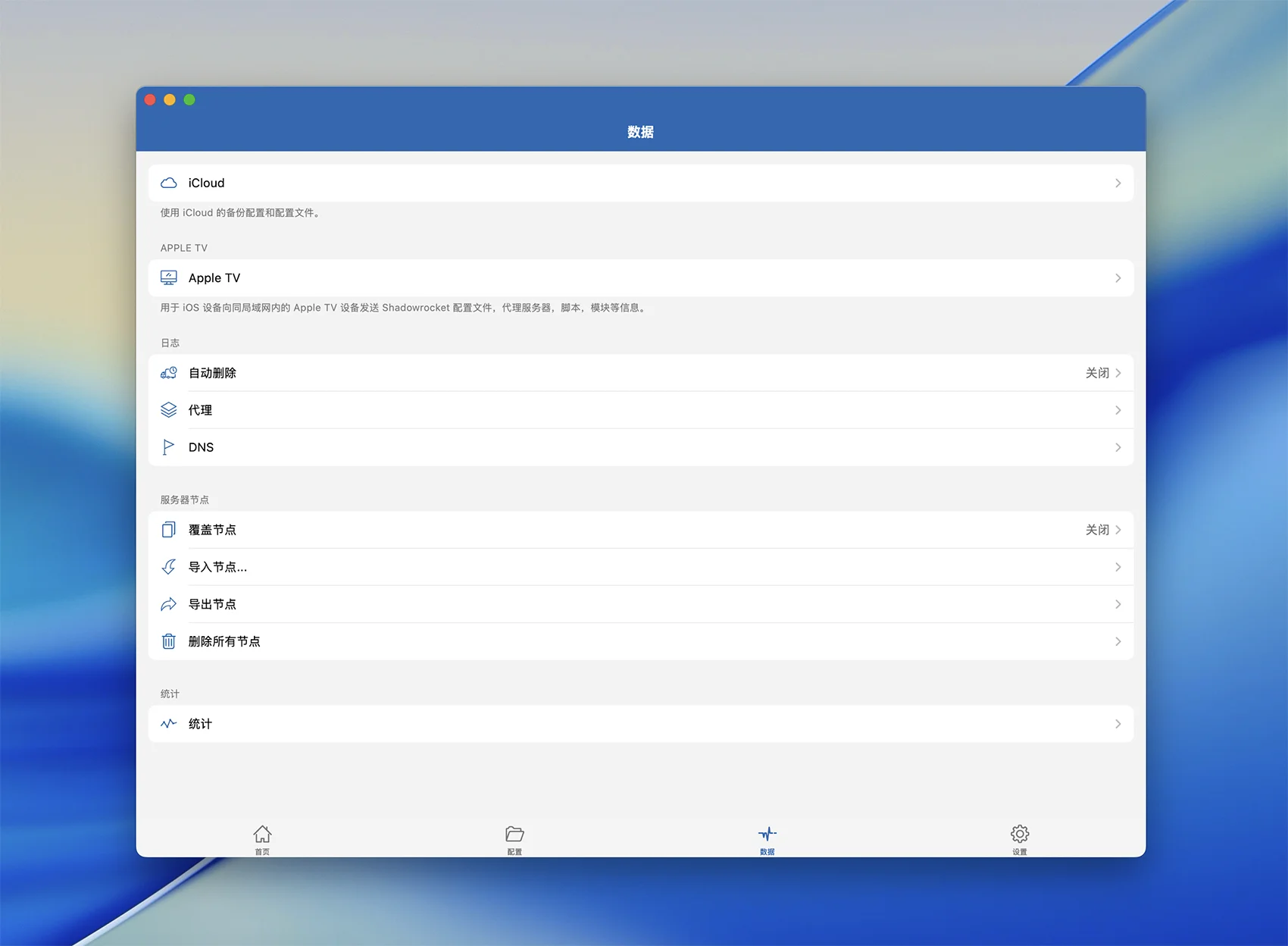
Task: Open the 关闭 option for 自动删除
Action: point(1097,373)
